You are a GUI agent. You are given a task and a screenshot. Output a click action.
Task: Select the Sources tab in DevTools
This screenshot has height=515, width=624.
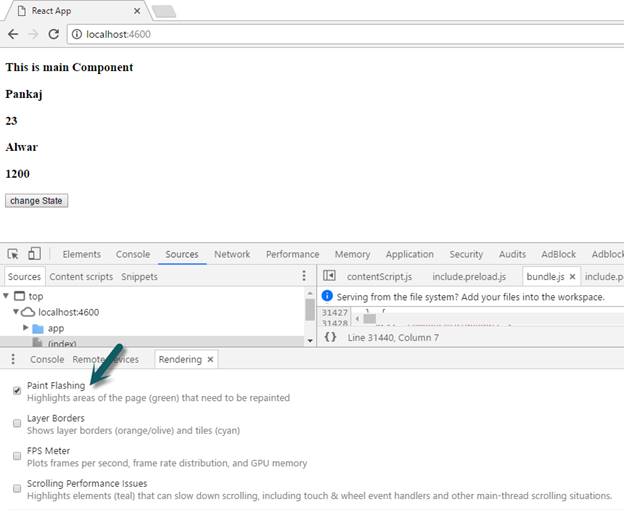182,254
